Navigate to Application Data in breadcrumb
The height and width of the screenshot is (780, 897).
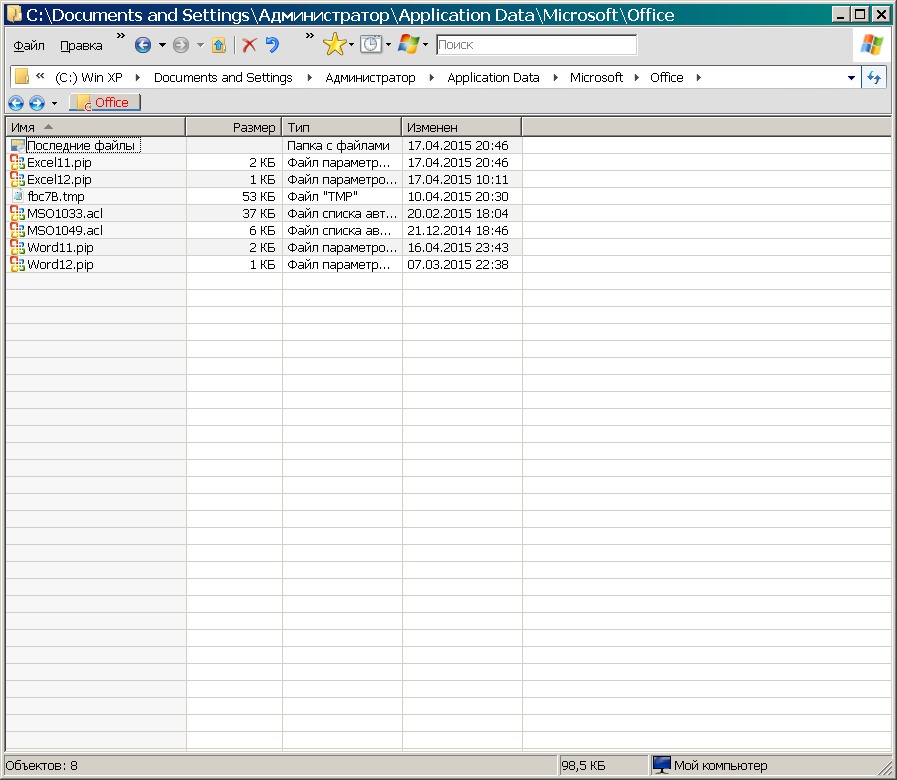coord(493,78)
